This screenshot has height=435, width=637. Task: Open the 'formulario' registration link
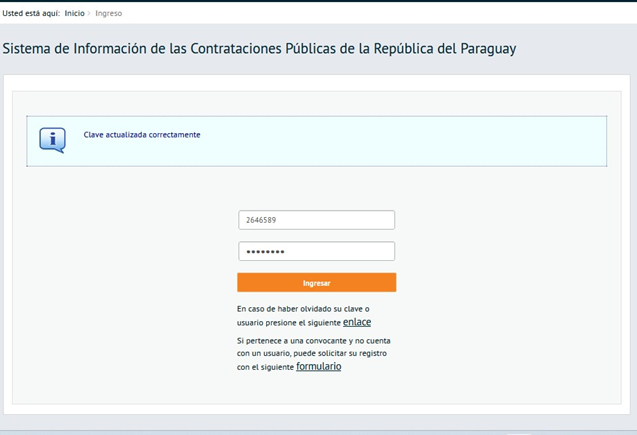(318, 366)
